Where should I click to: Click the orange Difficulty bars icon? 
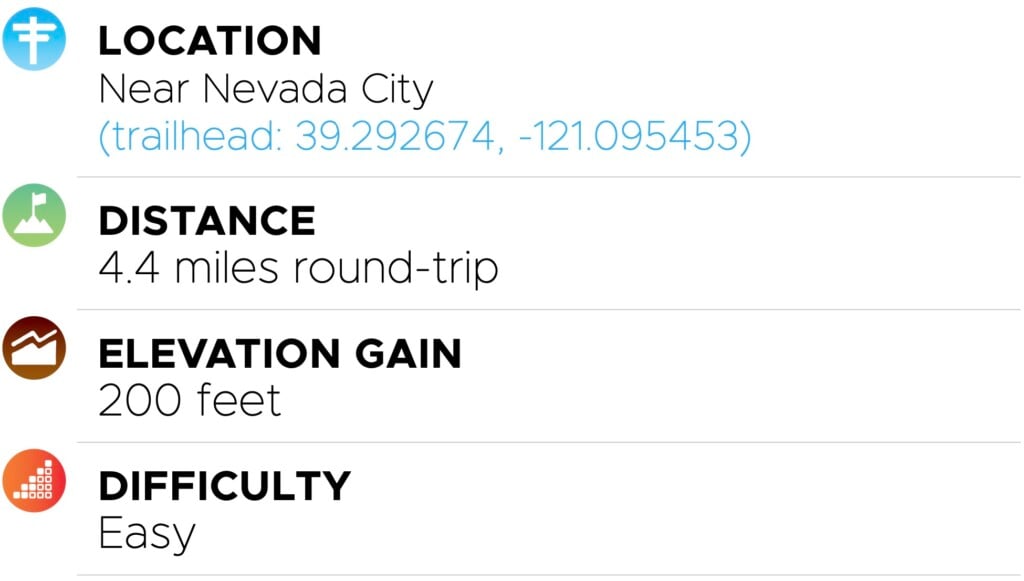[34, 480]
